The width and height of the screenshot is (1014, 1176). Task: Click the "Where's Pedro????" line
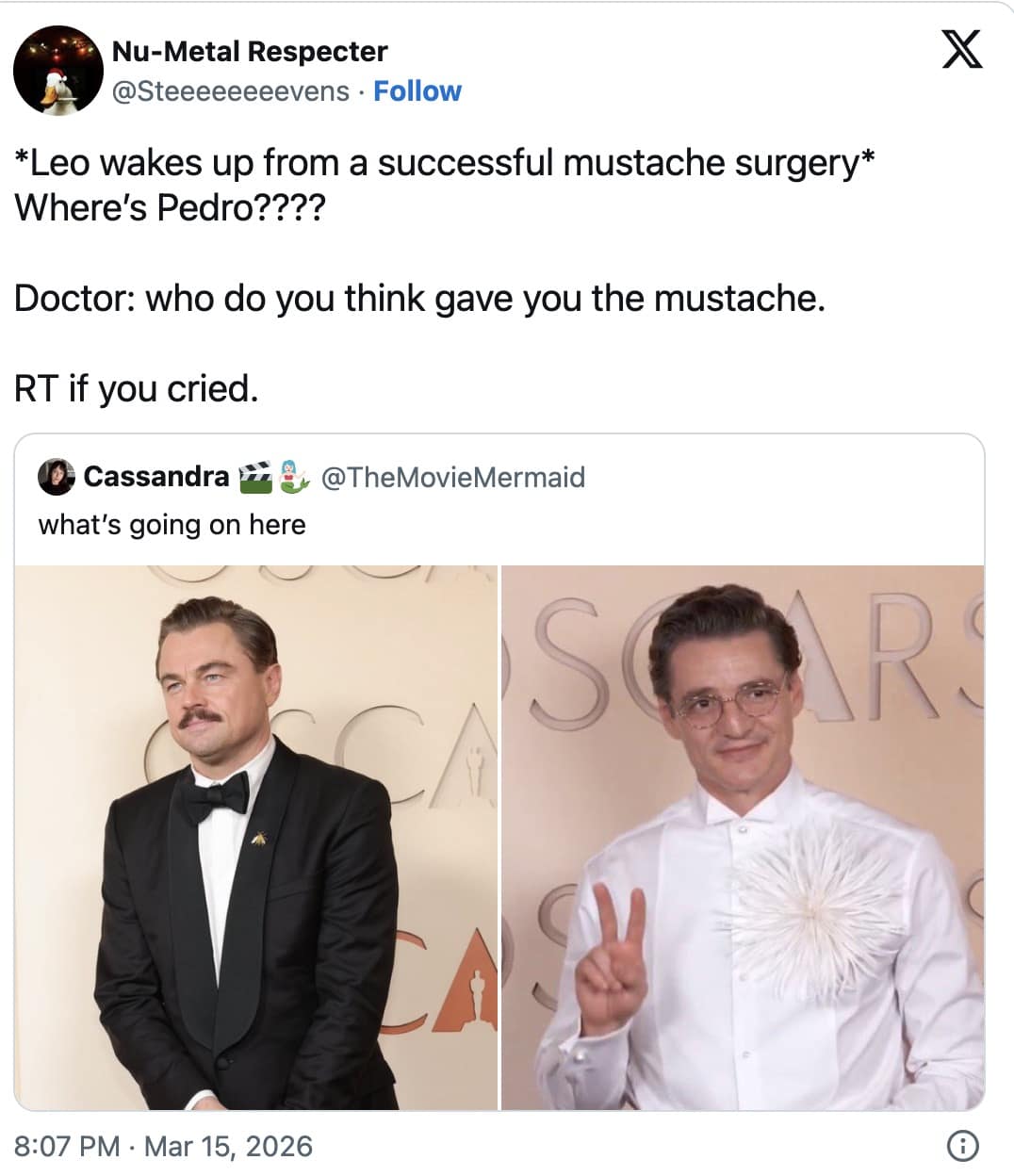[170, 207]
